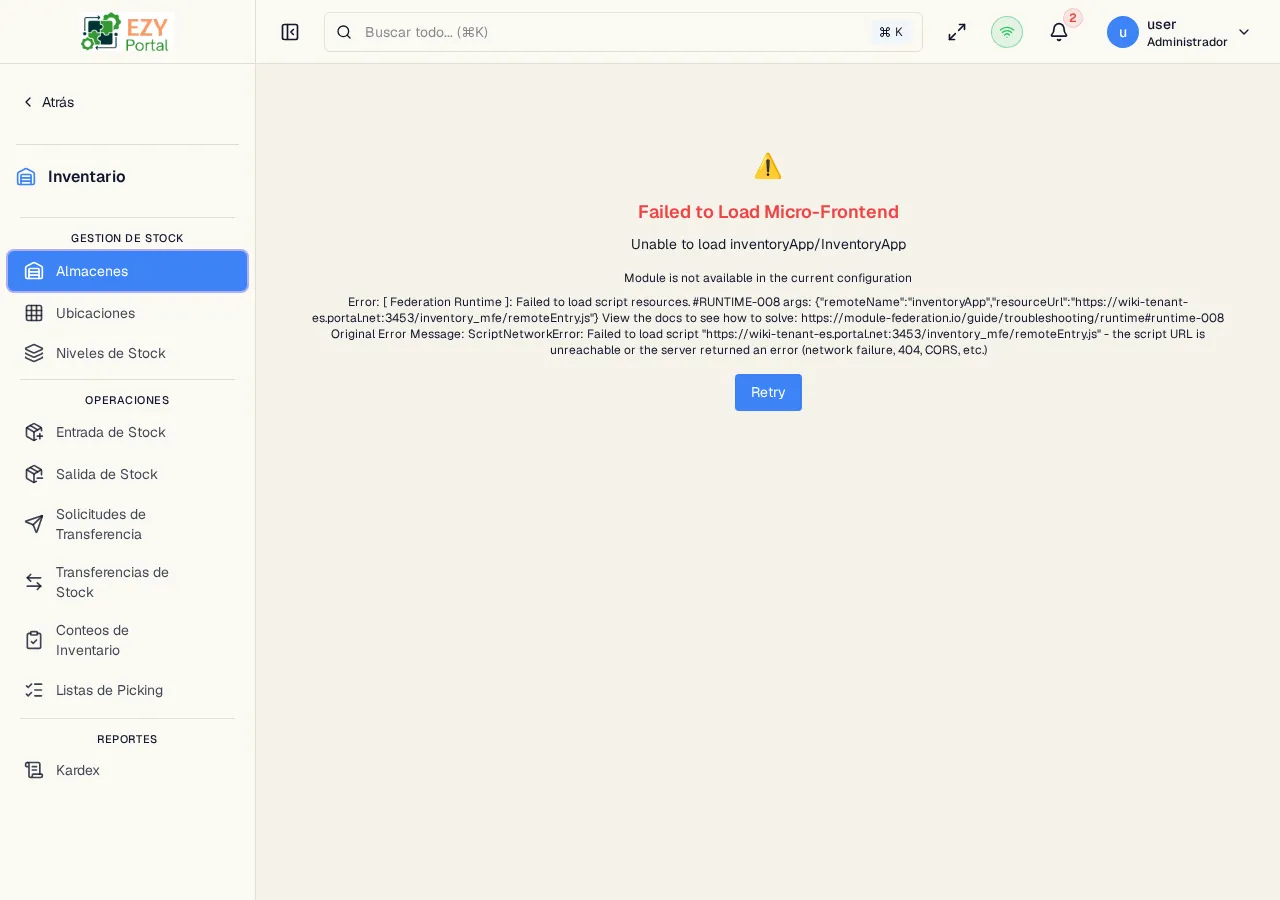Collapse the sidebar panel toggle icon
Viewport: 1280px width, 900px height.
coord(290,32)
